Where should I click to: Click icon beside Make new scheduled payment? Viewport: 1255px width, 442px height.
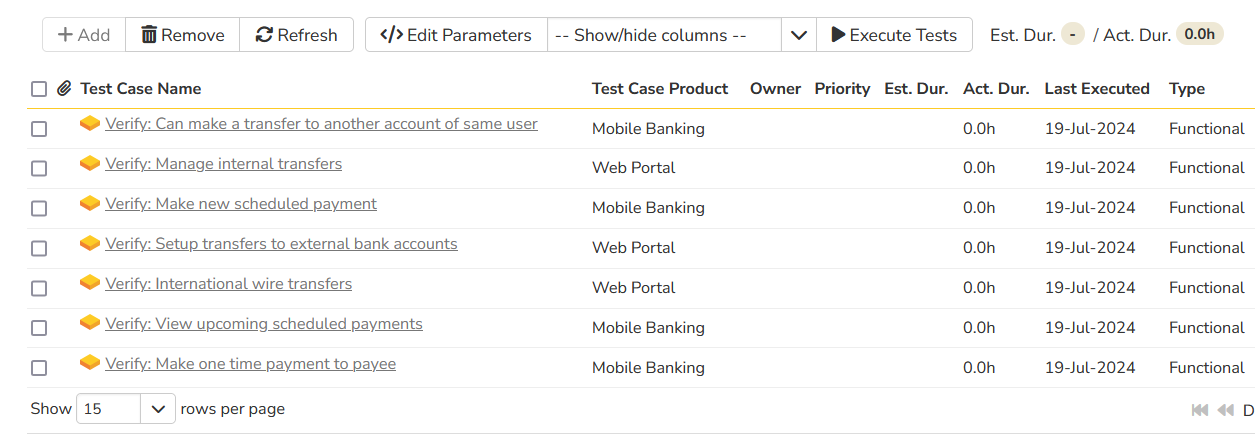point(90,204)
